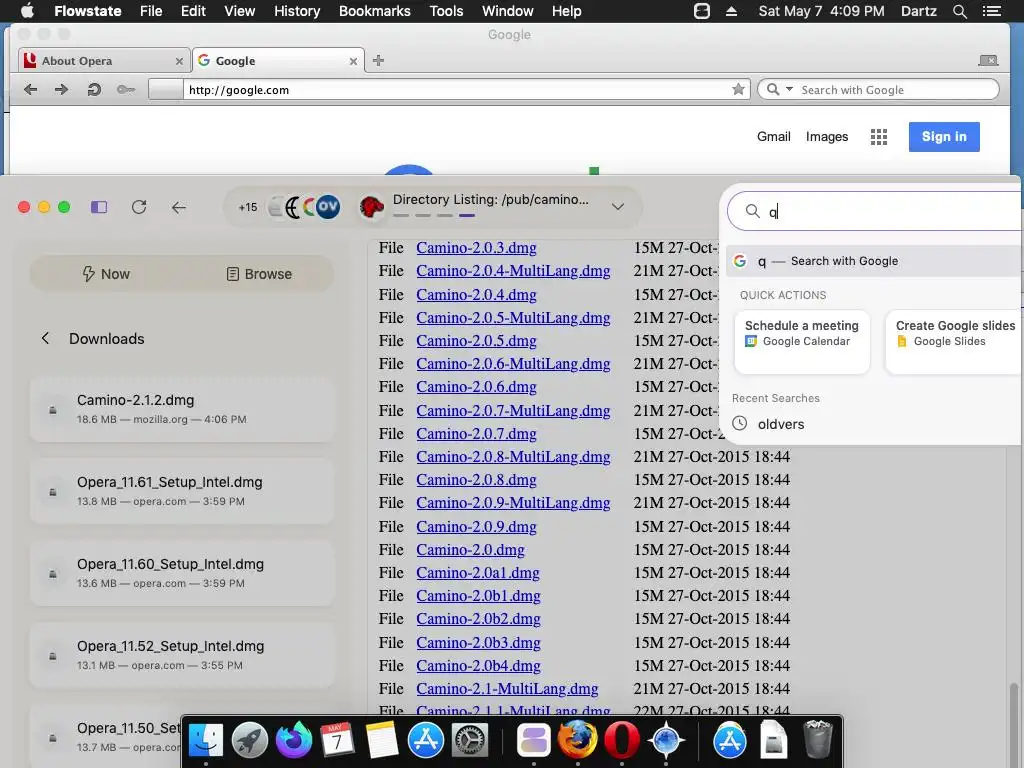Open the Camino-2.1.2.dmg download entry
The image size is (1024, 768).
click(x=182, y=409)
